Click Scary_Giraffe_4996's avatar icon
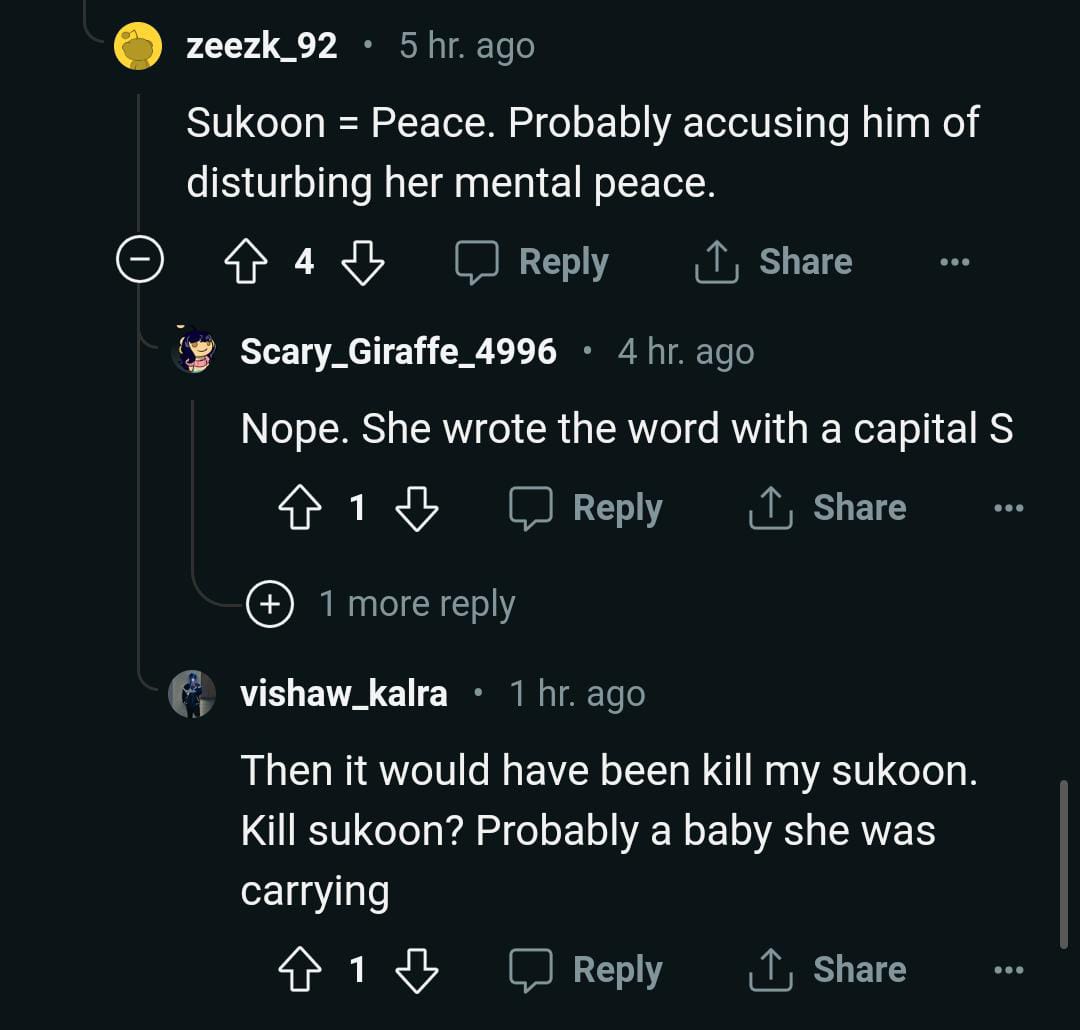Screen dimensions: 1080x1030 click(x=193, y=351)
